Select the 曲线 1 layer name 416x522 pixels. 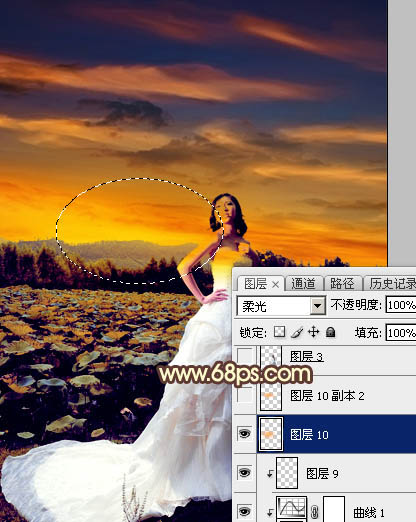pos(369,512)
